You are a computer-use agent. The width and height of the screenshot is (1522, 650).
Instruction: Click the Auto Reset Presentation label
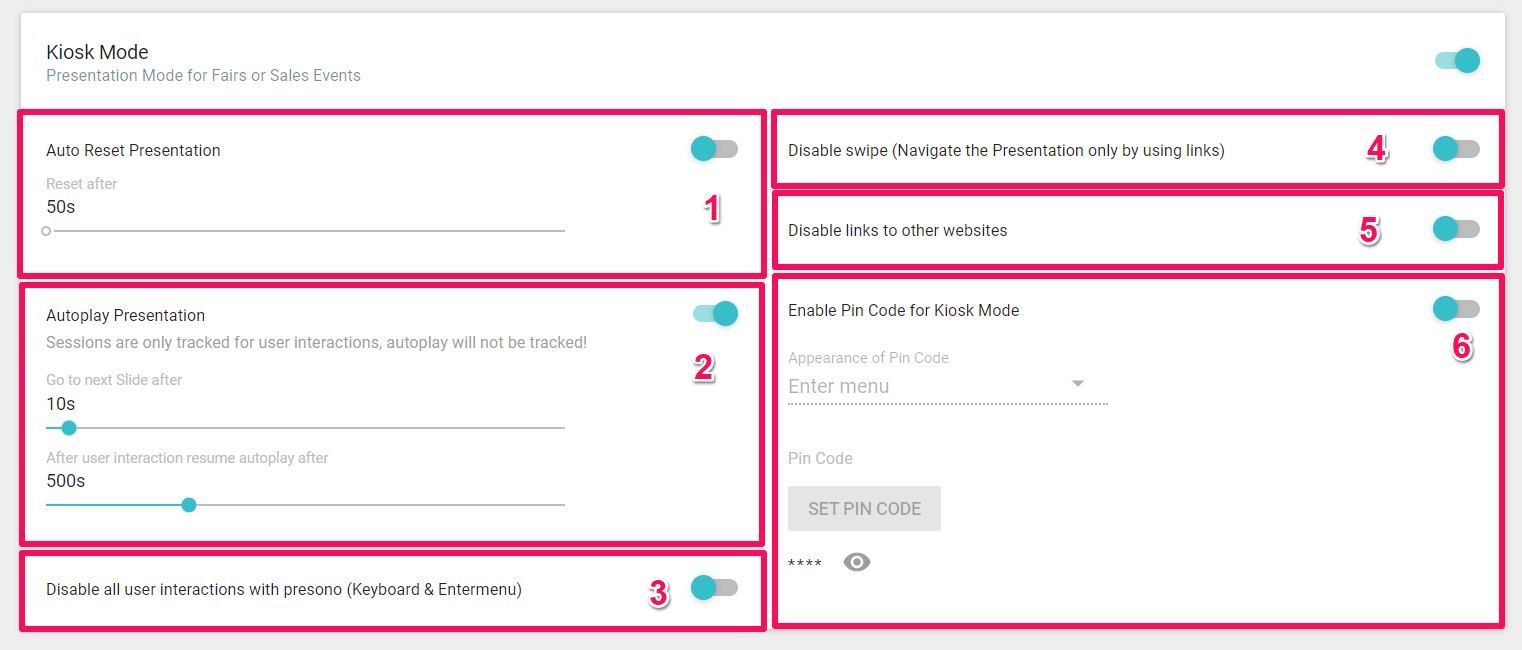(133, 150)
